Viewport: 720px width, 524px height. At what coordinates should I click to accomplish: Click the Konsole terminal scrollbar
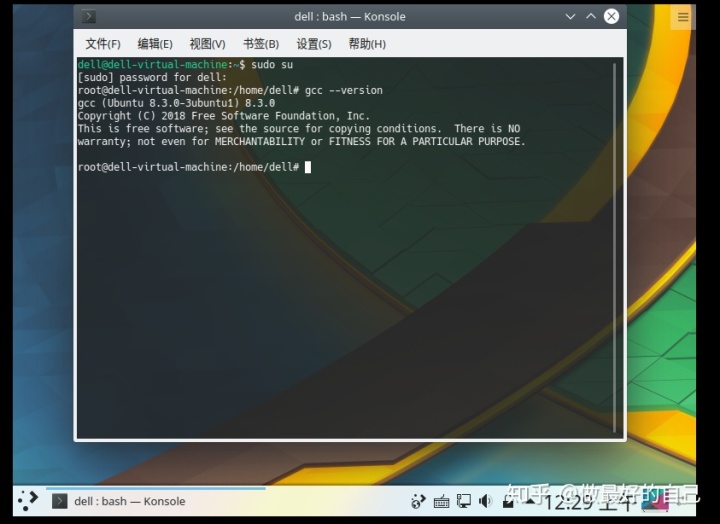pos(614,248)
